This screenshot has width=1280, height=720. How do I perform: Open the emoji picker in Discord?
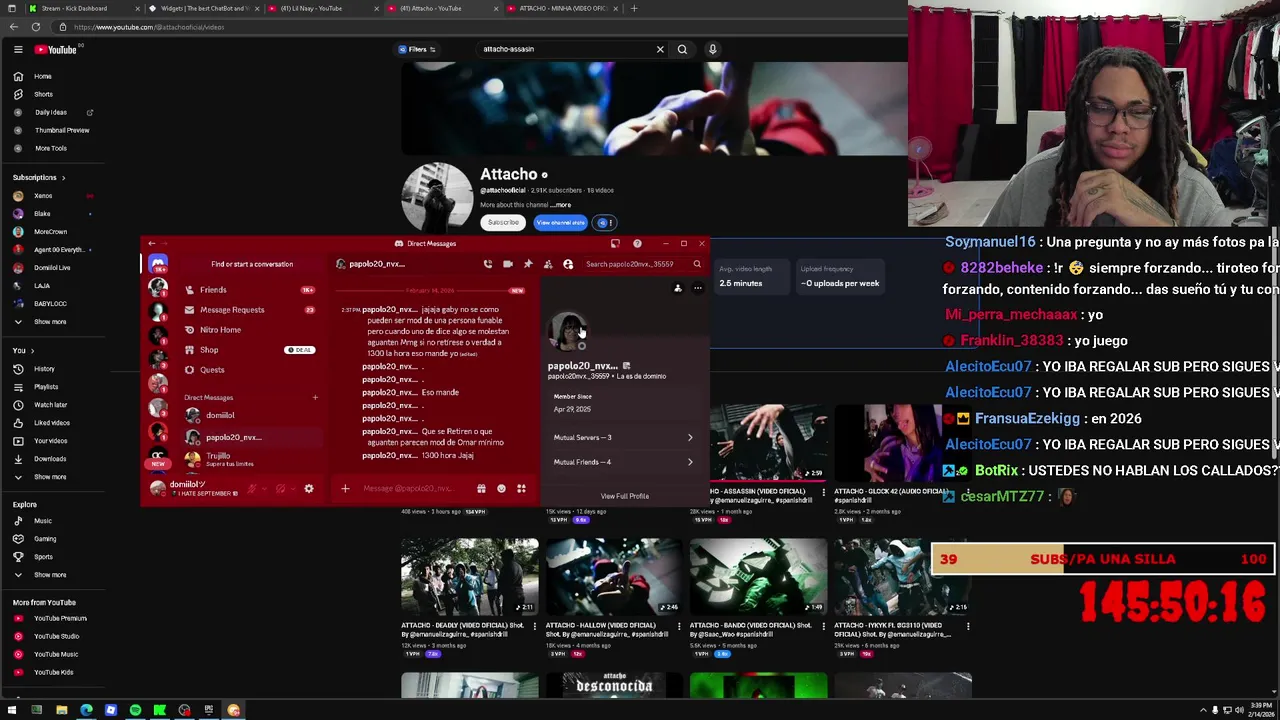click(501, 488)
